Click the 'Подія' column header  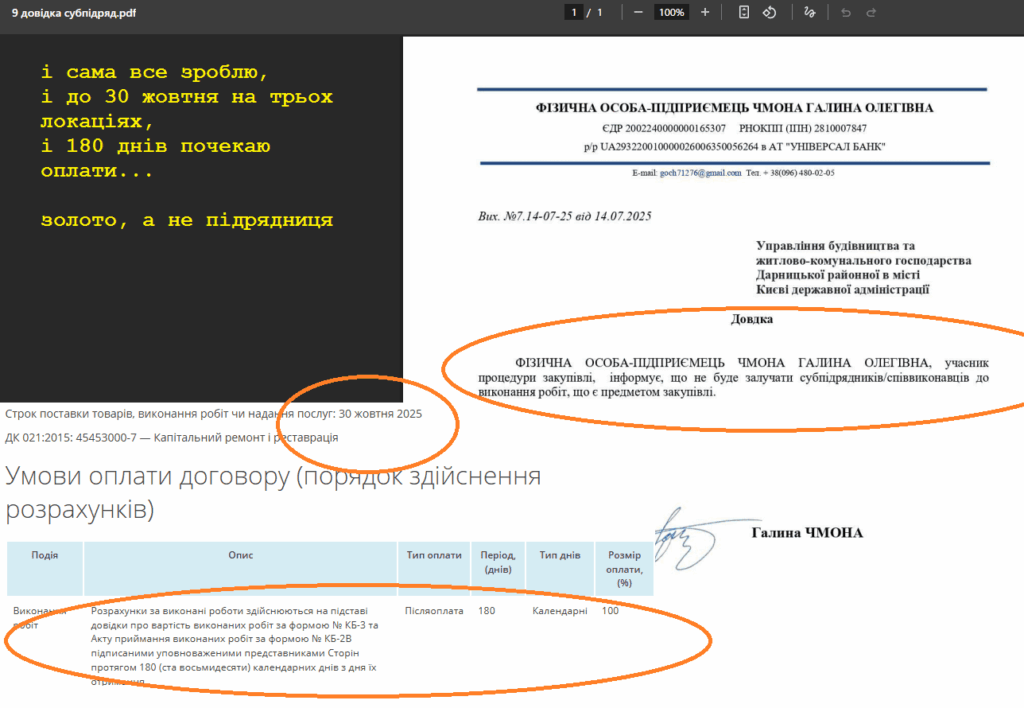pyautogui.click(x=44, y=556)
